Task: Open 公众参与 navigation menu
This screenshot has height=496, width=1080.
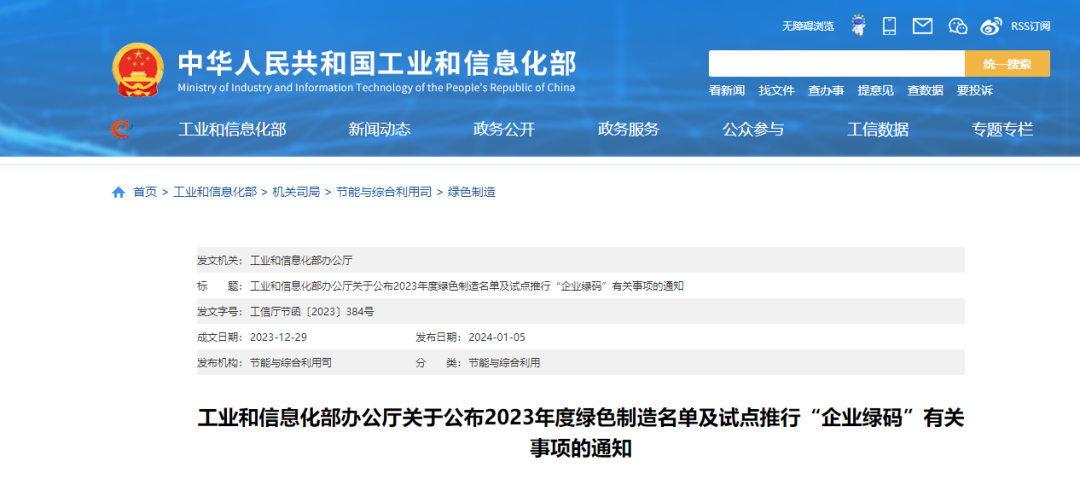Action: 753,129
